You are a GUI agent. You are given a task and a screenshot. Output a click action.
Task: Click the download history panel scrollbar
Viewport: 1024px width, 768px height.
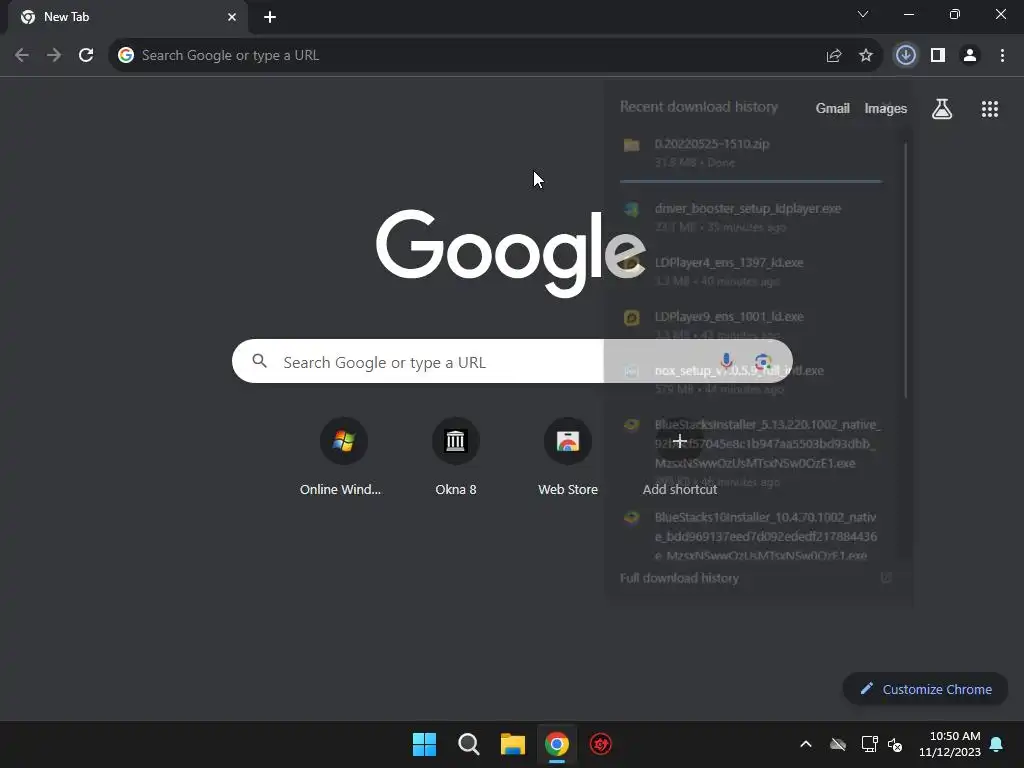[x=905, y=270]
